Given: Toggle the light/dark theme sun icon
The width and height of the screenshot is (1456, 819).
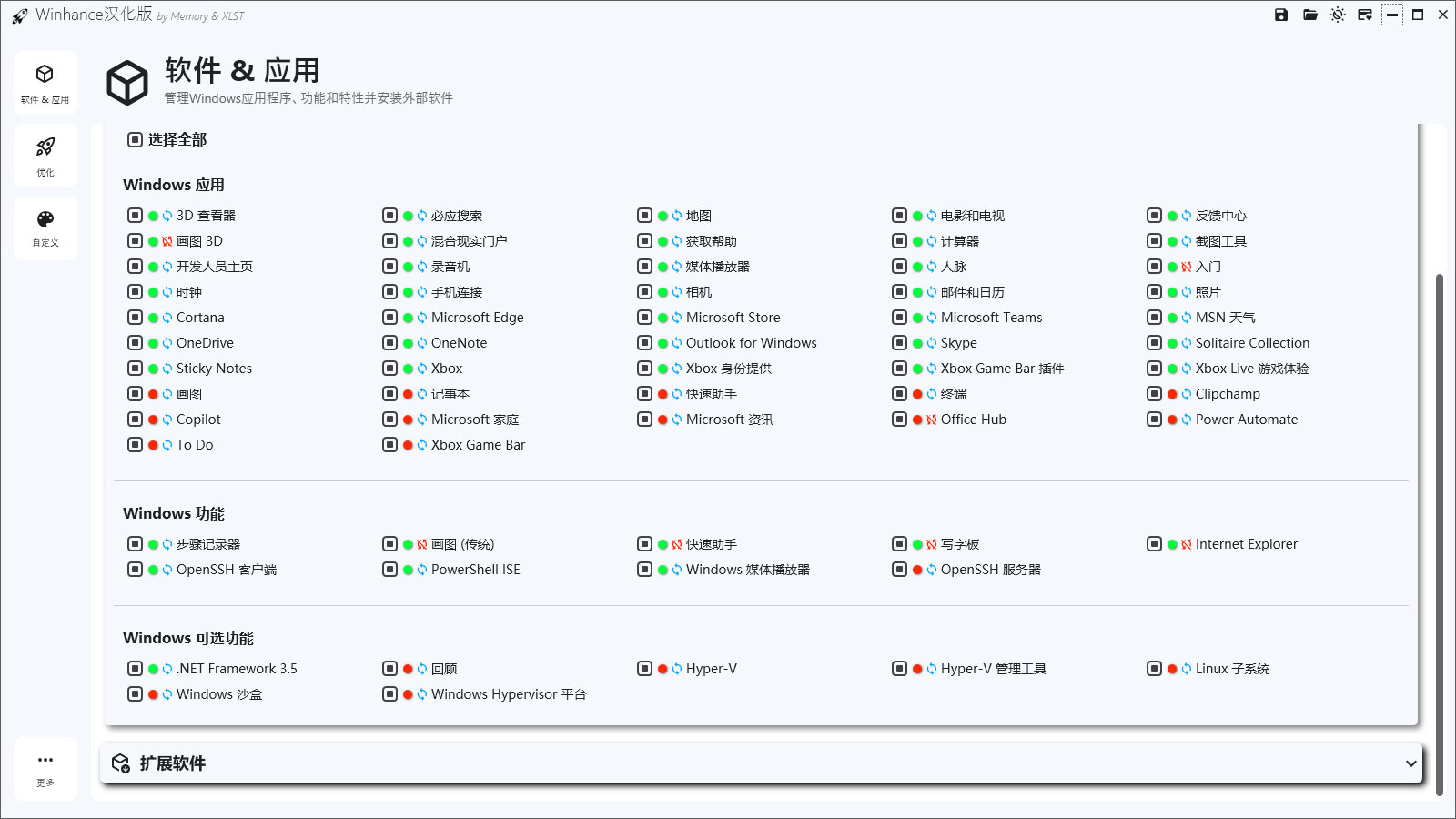Looking at the screenshot, I should [x=1337, y=15].
